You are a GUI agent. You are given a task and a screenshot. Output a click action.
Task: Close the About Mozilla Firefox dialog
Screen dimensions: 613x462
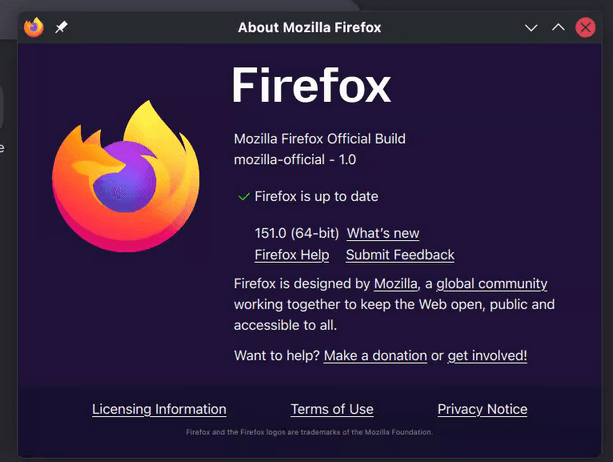point(585,27)
